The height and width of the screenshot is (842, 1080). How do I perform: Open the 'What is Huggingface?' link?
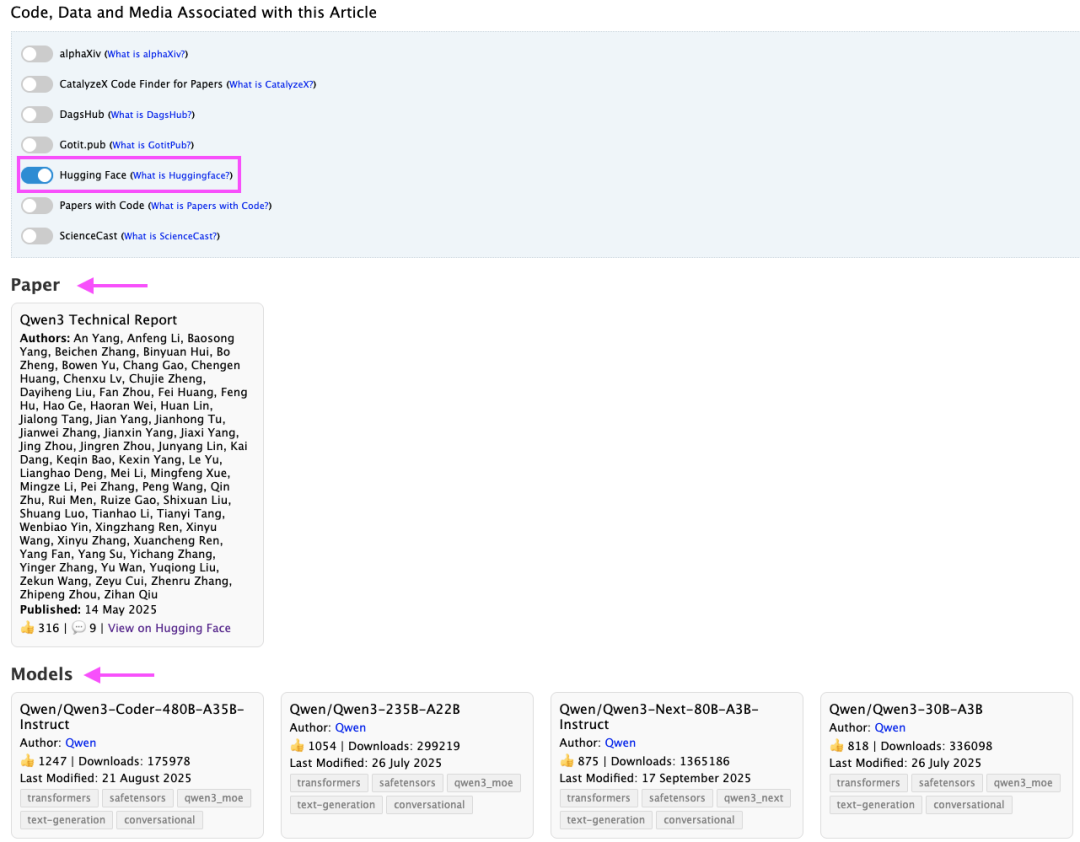[182, 175]
